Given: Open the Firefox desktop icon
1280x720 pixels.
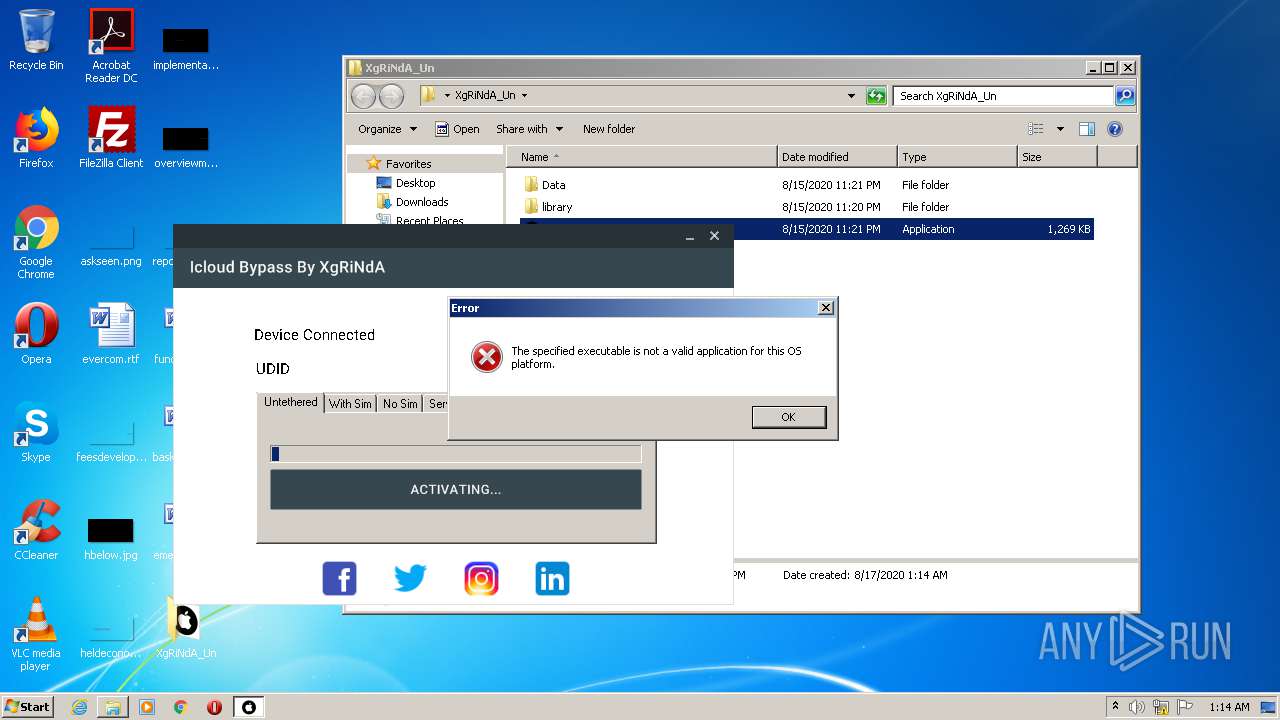Looking at the screenshot, I should [x=36, y=138].
